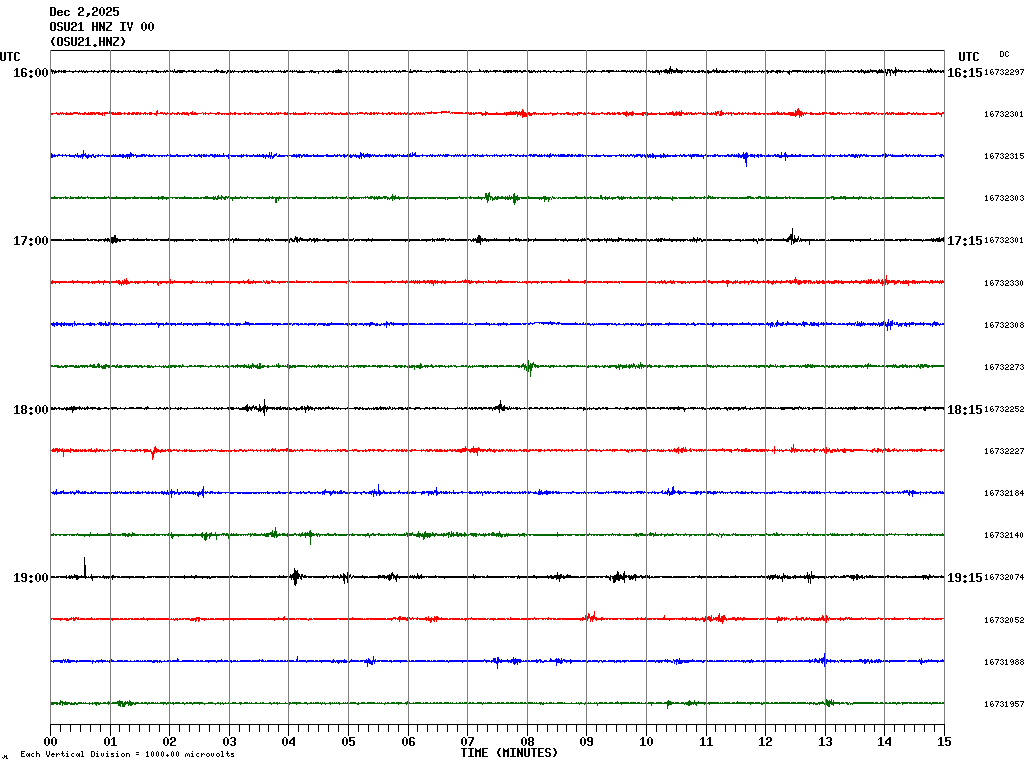This screenshot has height=768, width=1024.
Task: Click the DC value 16731957
Action: click(x=1004, y=704)
